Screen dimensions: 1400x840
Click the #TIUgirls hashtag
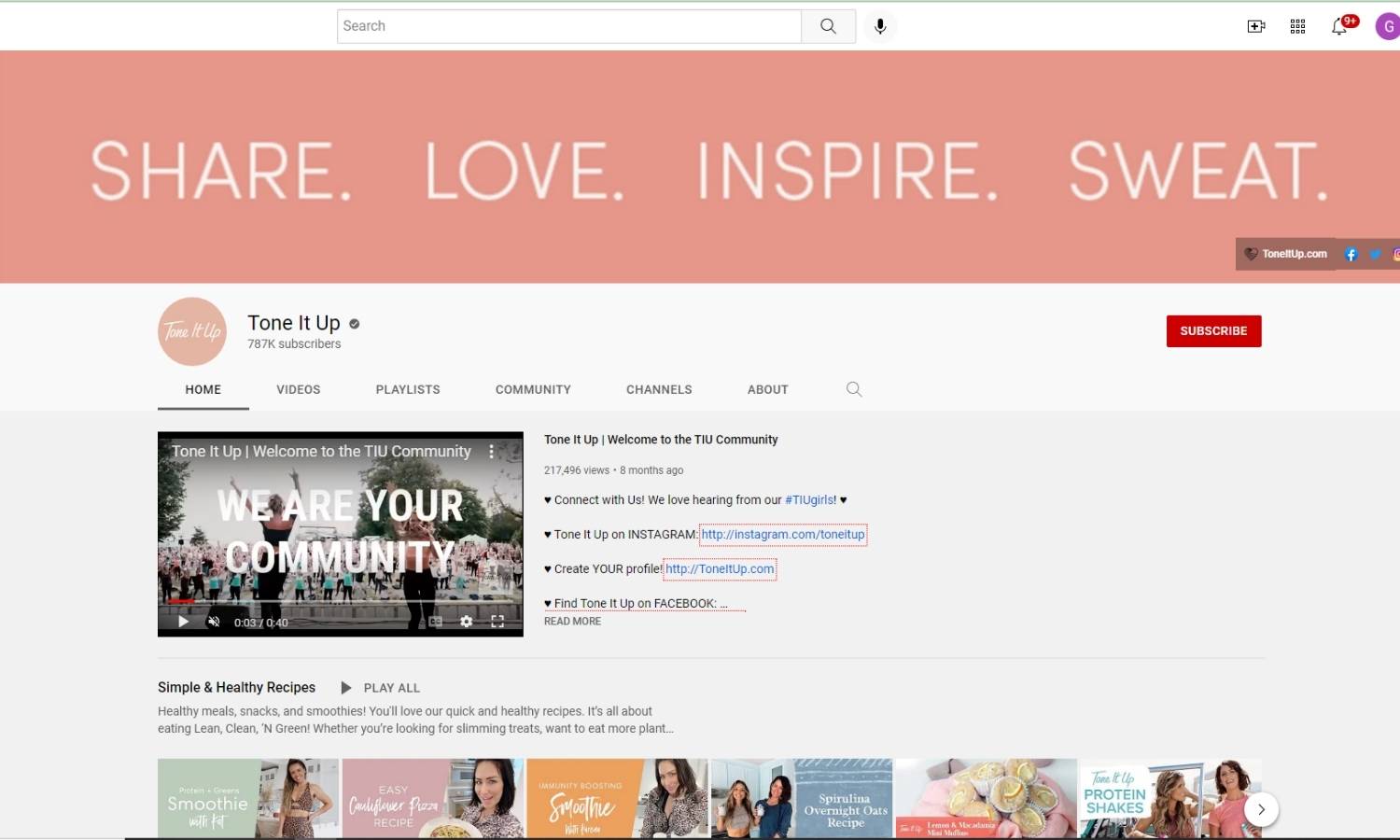coord(811,500)
